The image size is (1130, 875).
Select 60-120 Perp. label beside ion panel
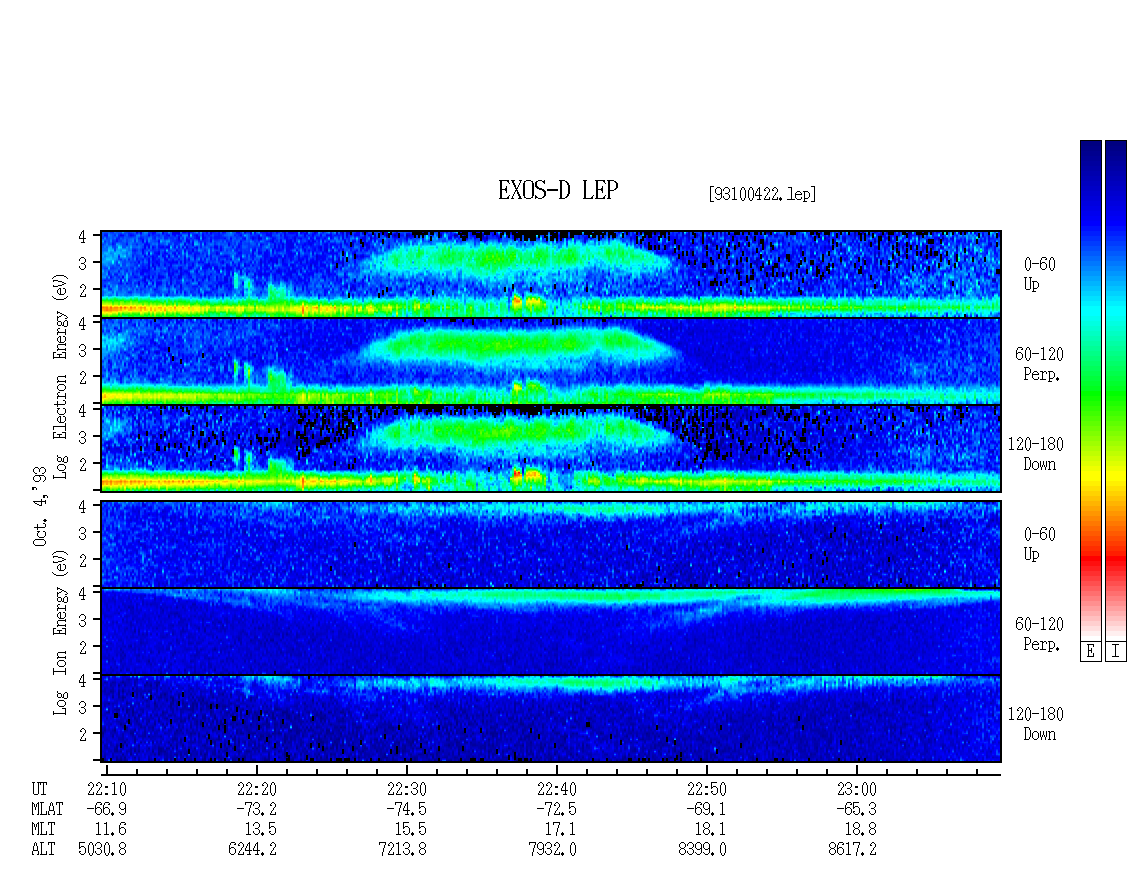pyautogui.click(x=1039, y=634)
